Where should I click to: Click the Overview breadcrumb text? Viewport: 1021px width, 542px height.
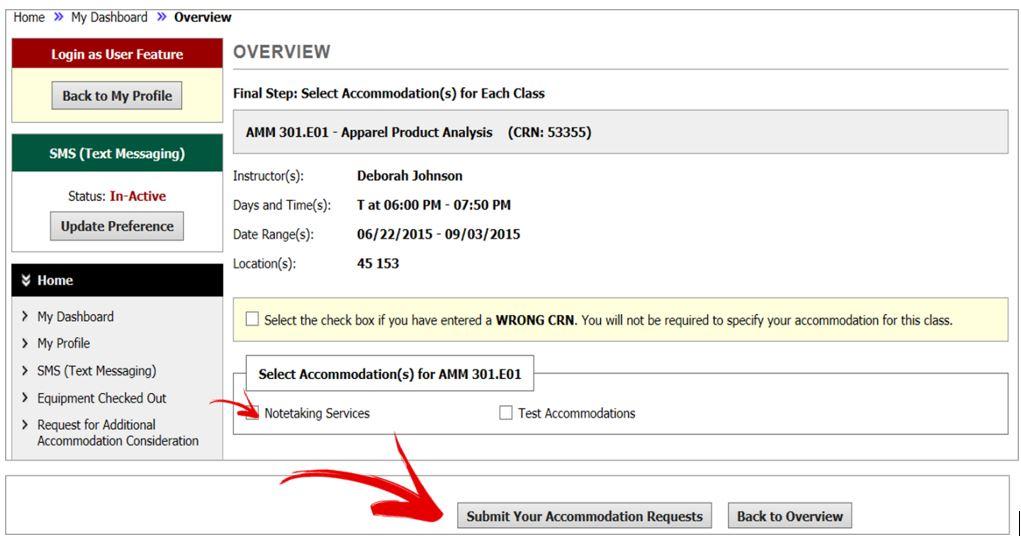pos(203,18)
